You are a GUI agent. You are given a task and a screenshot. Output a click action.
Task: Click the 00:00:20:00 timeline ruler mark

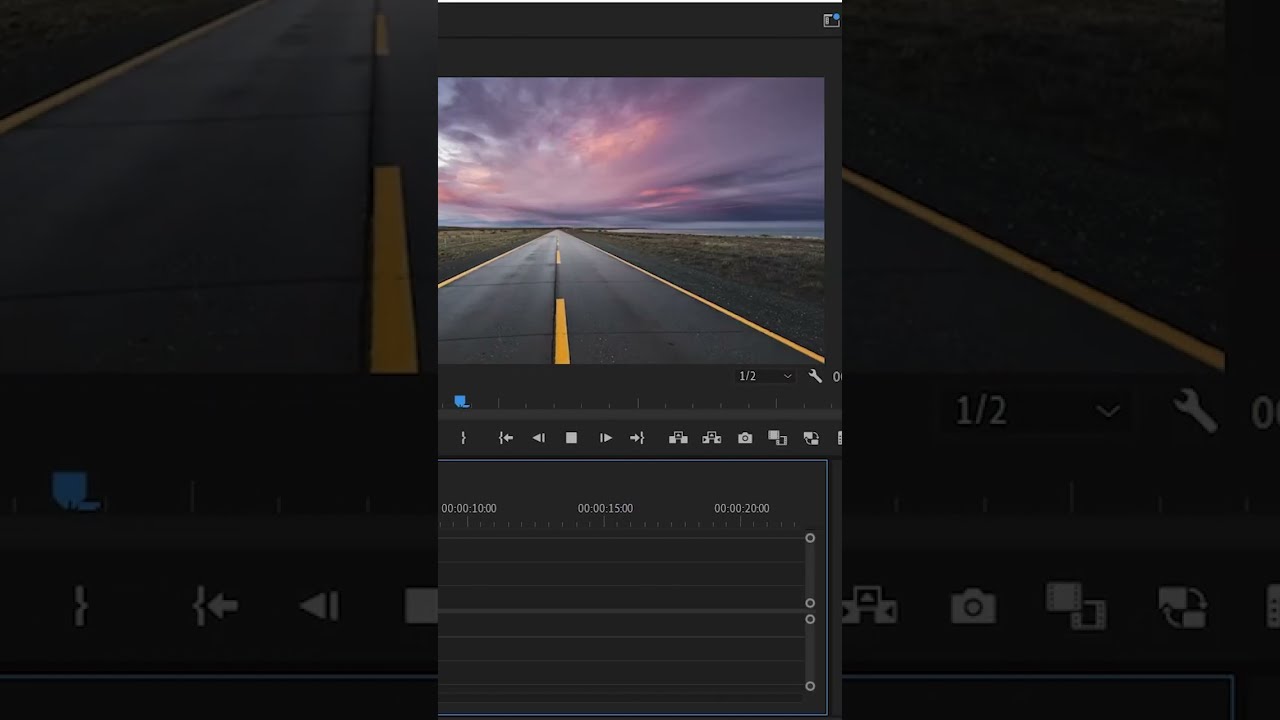coord(742,508)
